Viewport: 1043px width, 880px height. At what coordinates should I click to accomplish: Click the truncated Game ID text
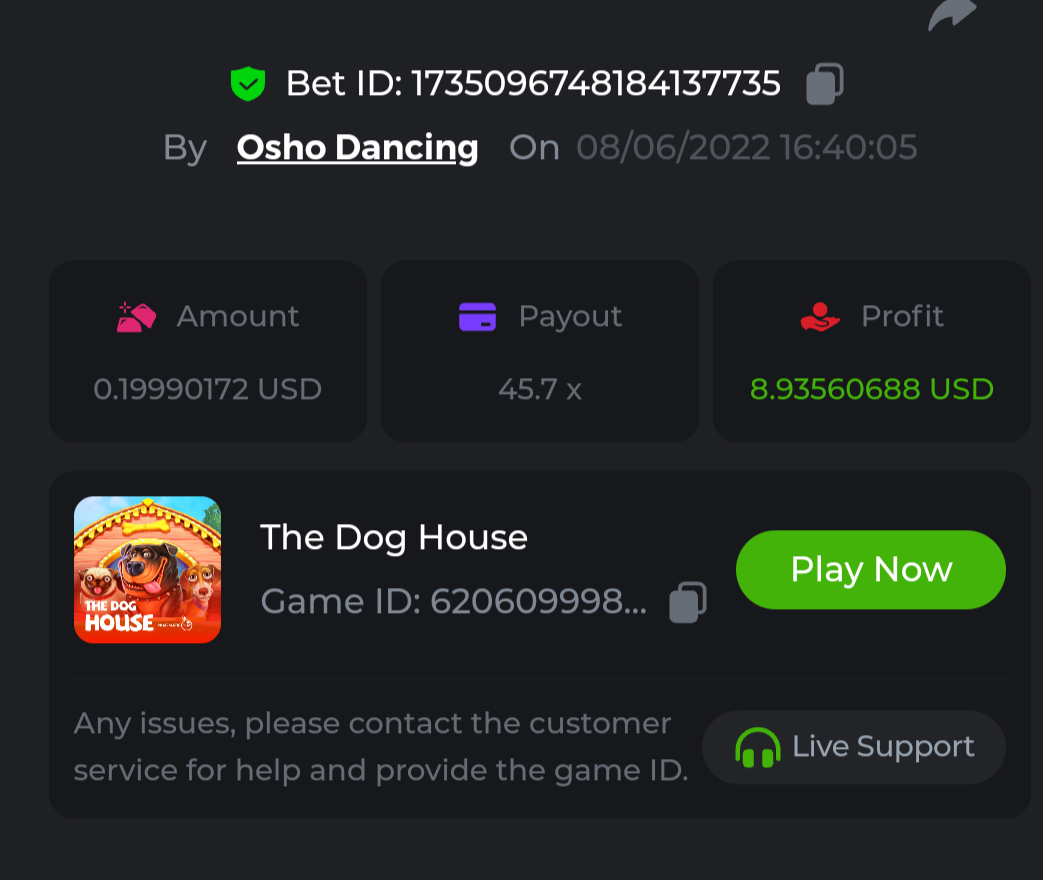click(x=453, y=602)
